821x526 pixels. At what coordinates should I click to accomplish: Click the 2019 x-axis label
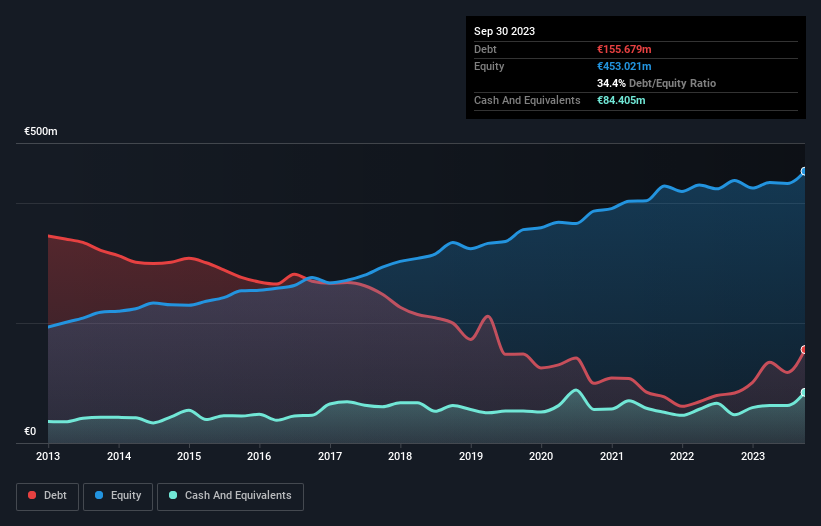pos(471,456)
